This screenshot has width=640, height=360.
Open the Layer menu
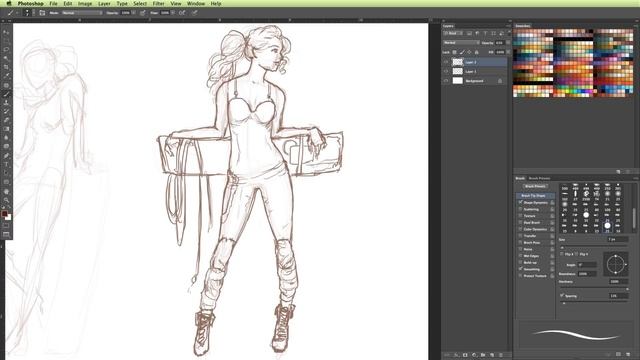click(104, 3)
